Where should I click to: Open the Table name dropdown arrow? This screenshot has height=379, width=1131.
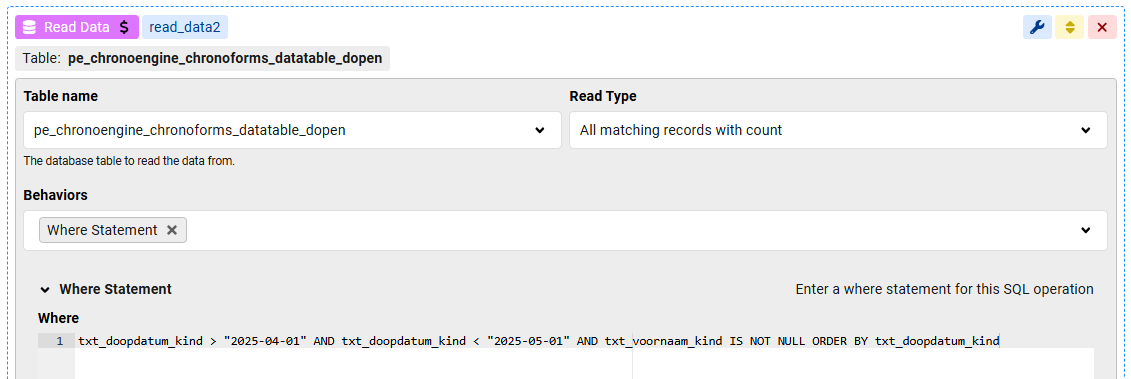point(540,130)
